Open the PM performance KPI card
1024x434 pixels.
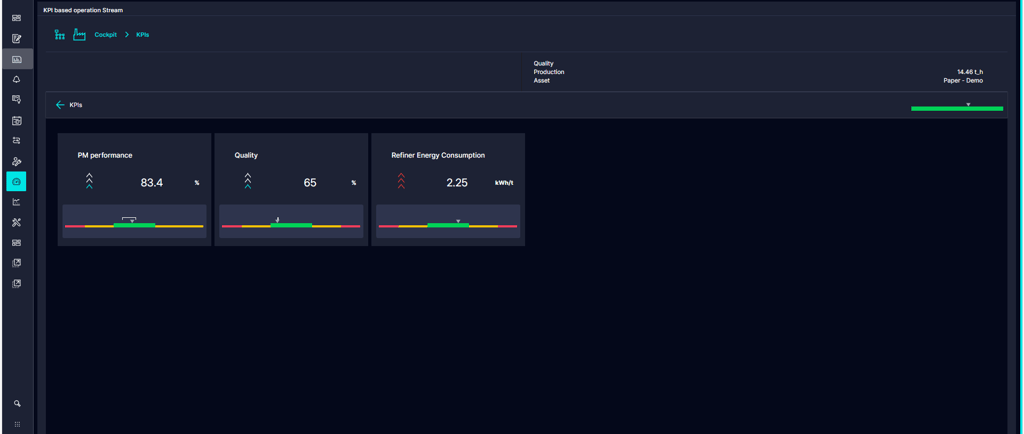pyautogui.click(x=135, y=189)
